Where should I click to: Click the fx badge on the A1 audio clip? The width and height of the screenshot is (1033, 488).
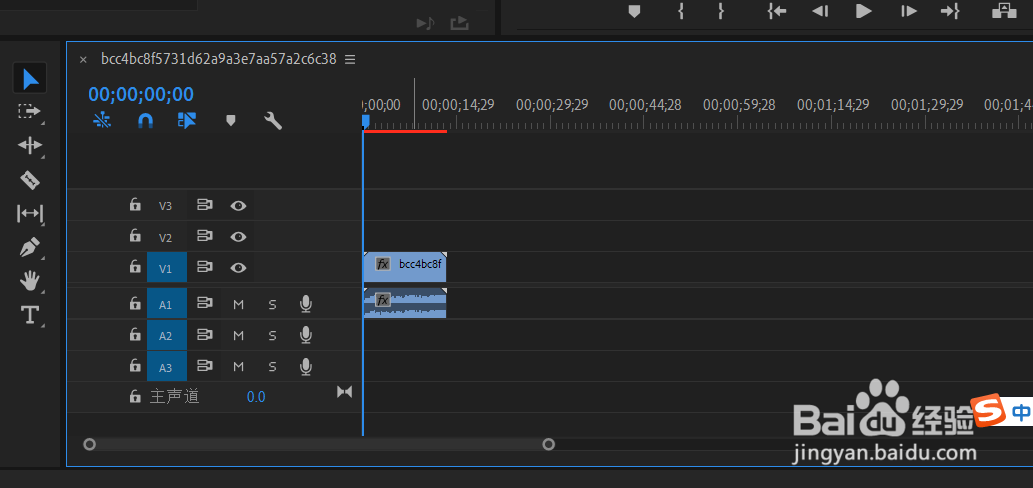[383, 300]
